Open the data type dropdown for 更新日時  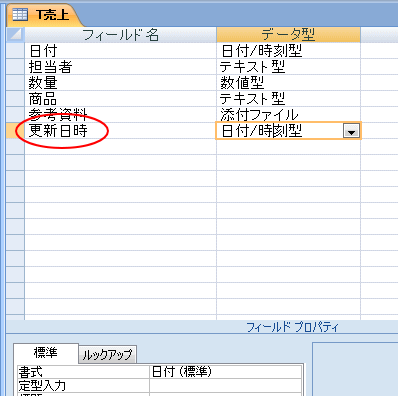click(x=351, y=131)
